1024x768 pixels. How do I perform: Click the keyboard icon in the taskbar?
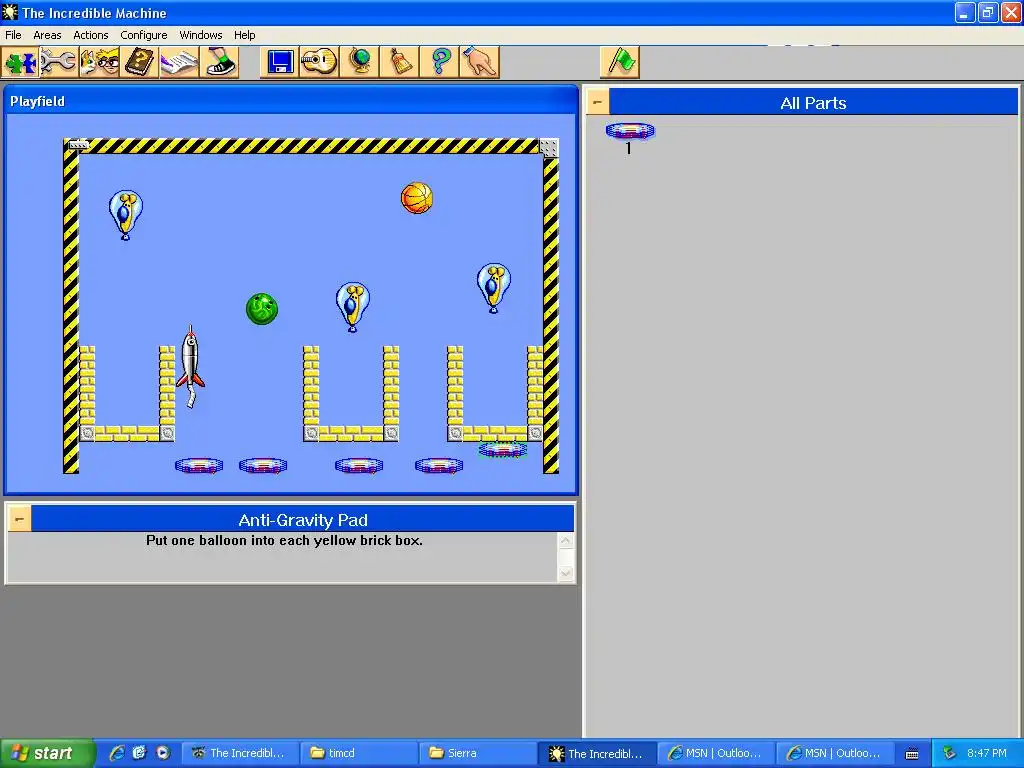(912, 754)
